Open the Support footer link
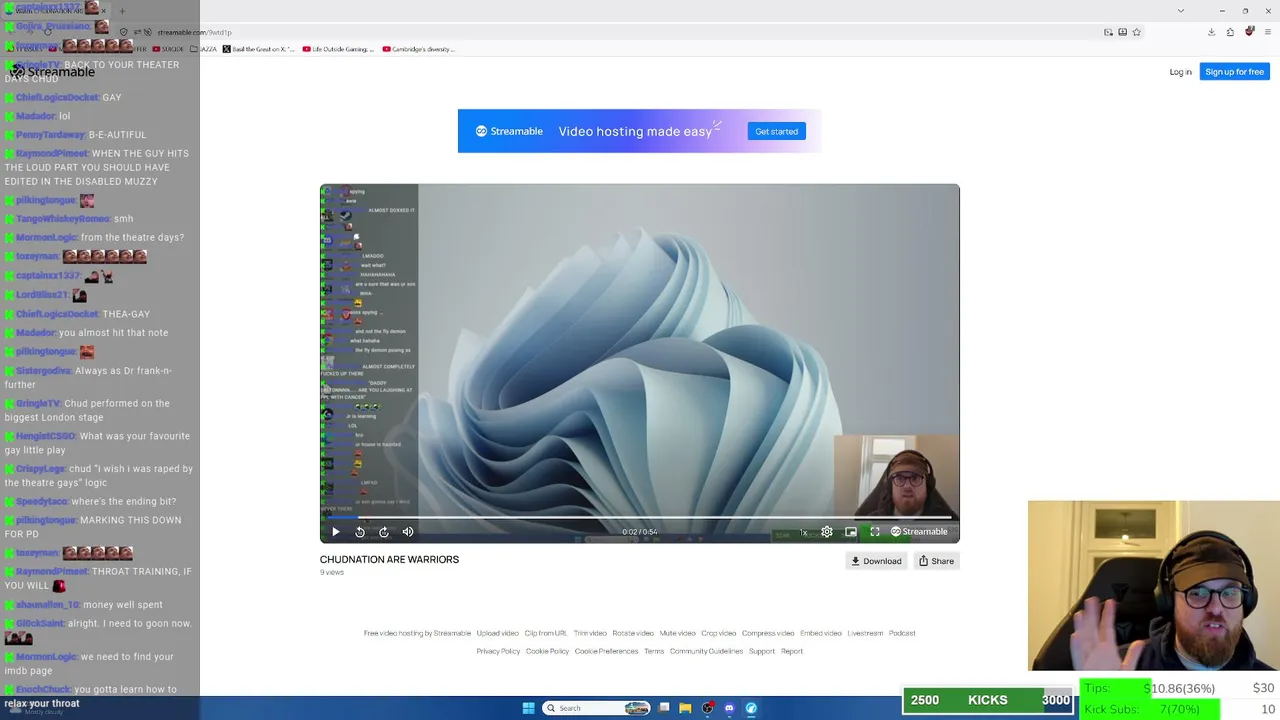The width and height of the screenshot is (1280, 720). [762, 651]
